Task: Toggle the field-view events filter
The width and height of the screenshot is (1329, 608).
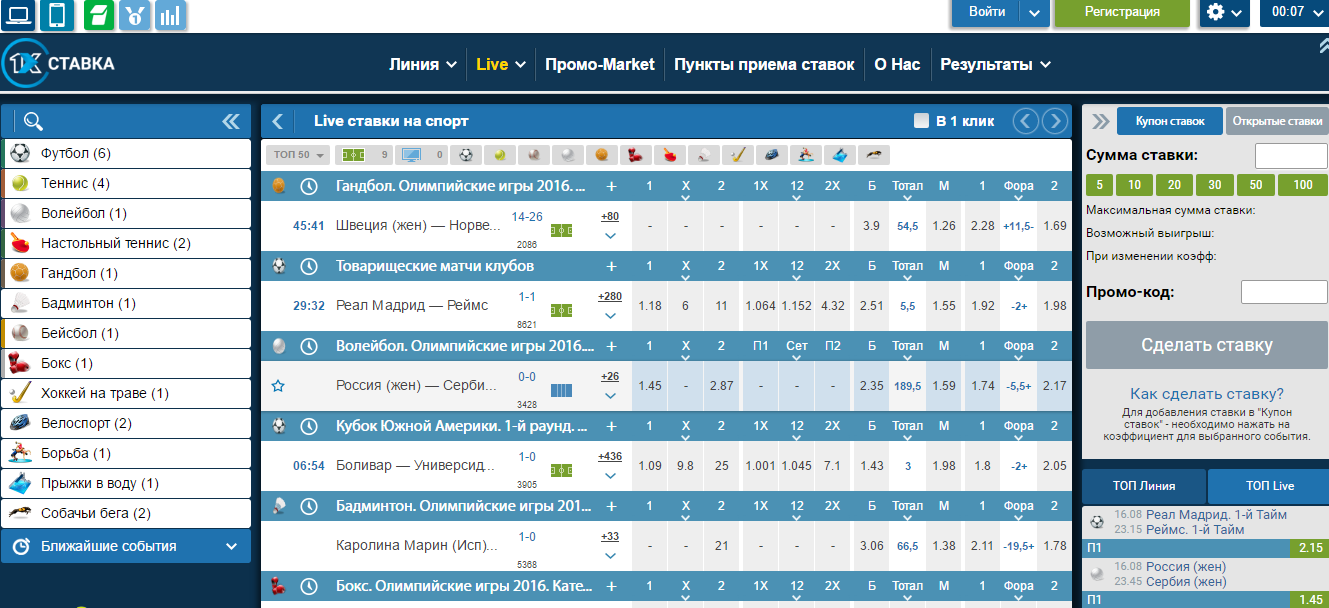Action: 364,155
